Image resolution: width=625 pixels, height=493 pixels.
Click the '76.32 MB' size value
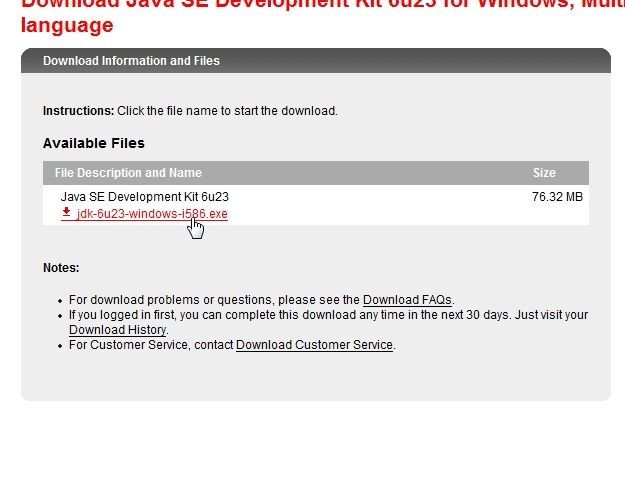tap(557, 197)
